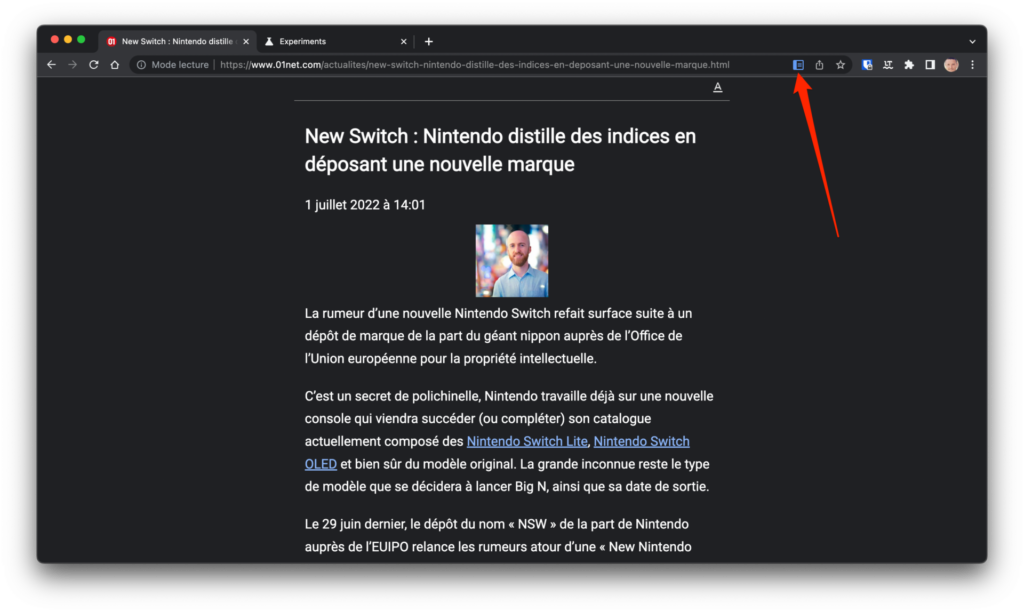The width and height of the screenshot is (1024, 612).
Task: Click the paragraph starting La rumeur d'une
Action: tap(499, 336)
